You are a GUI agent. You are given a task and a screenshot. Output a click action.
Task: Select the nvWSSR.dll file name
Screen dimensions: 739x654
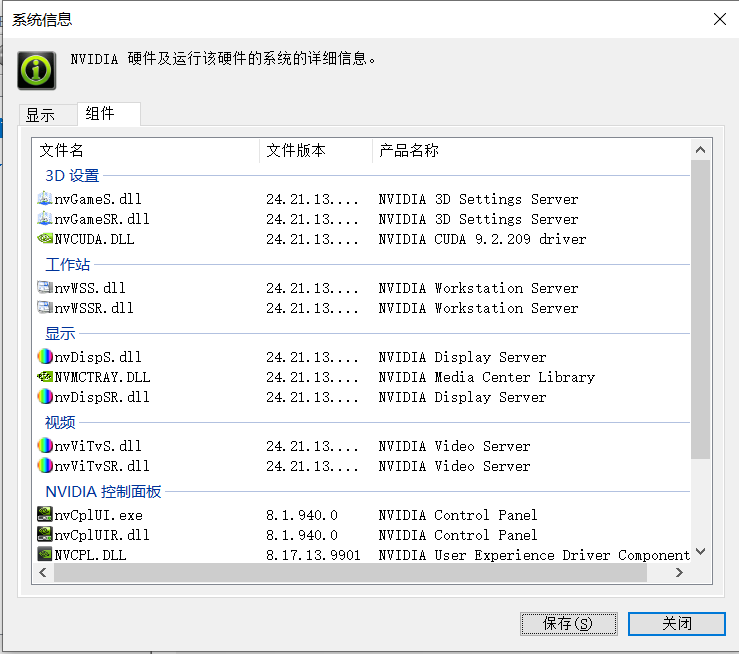94,308
